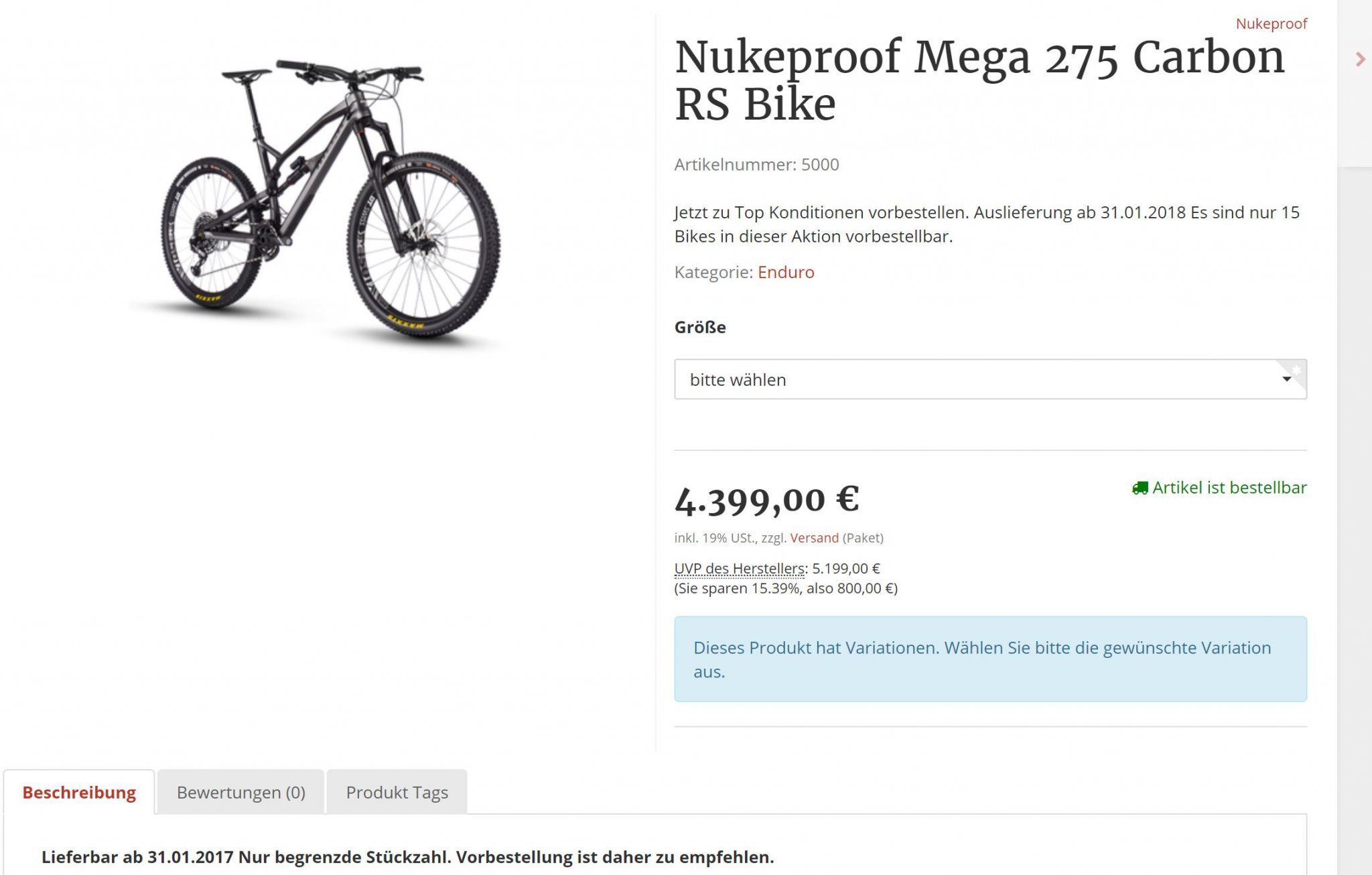
Task: Click the 'UVP des Herstellers' label
Action: click(x=739, y=569)
